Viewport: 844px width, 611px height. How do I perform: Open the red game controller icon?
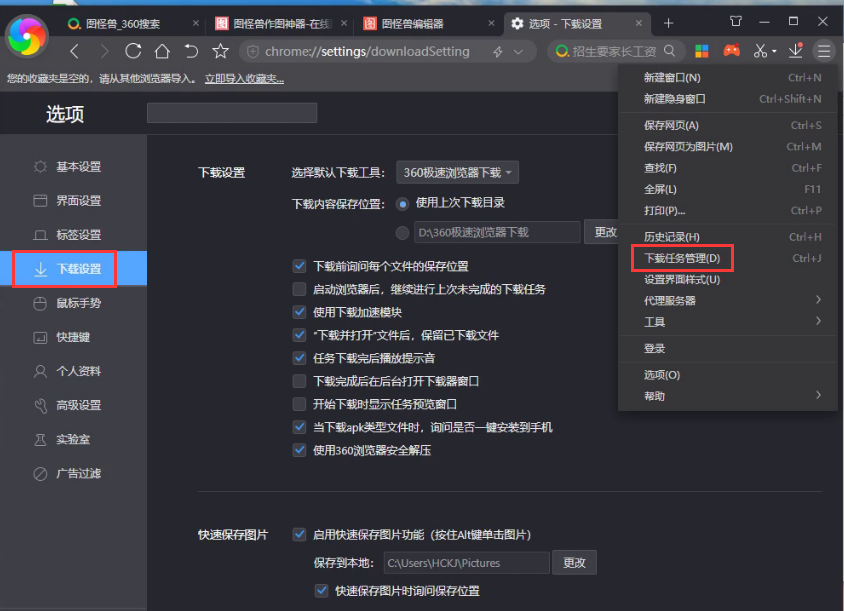point(731,51)
